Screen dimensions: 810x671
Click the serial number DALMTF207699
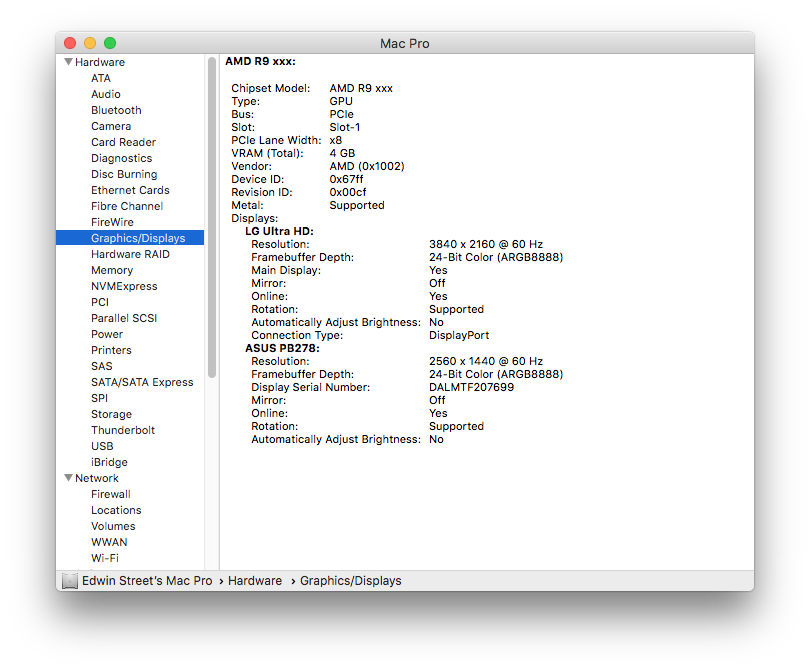pos(471,387)
